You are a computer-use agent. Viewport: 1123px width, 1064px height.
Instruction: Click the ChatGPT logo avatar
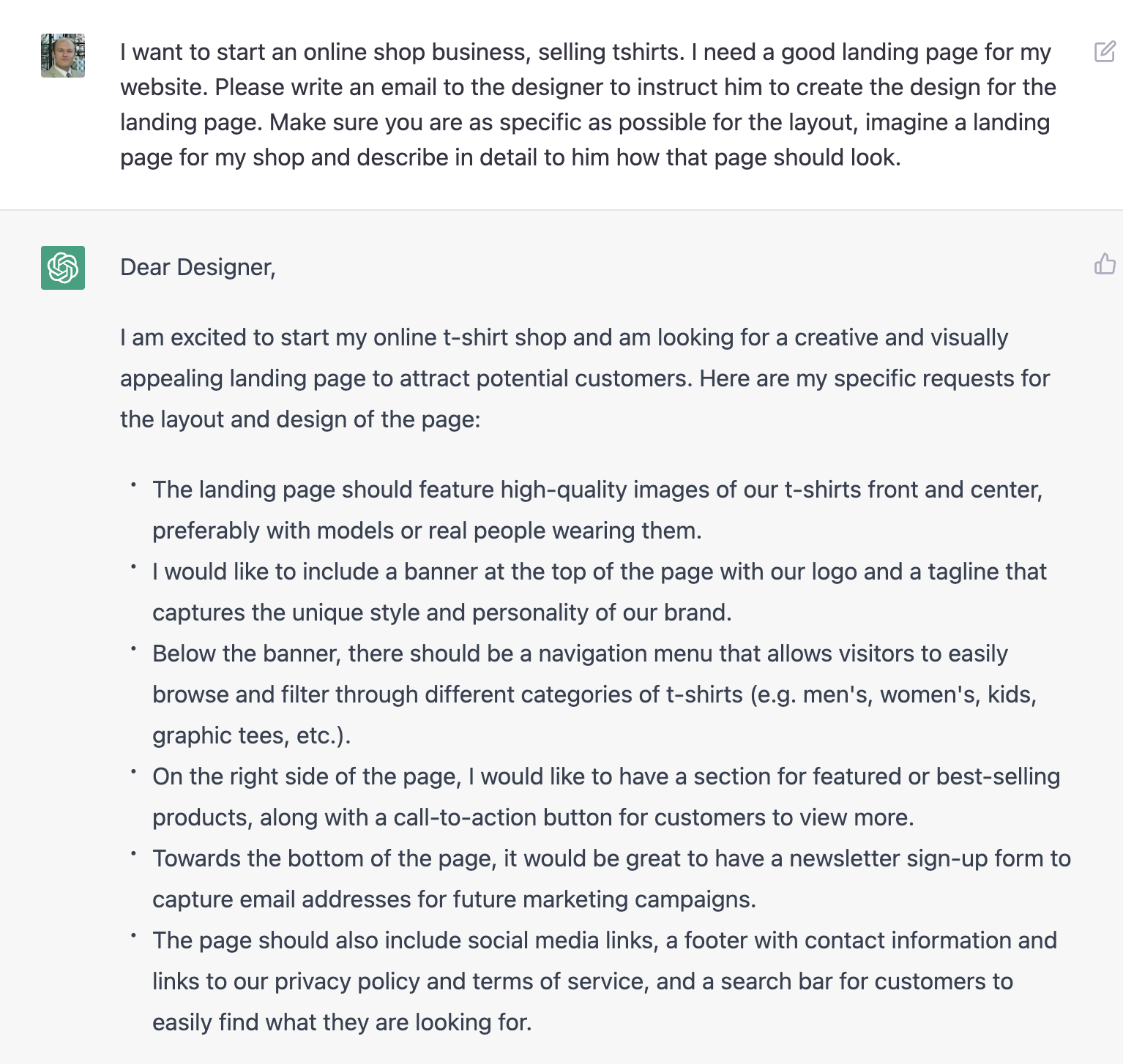[63, 268]
